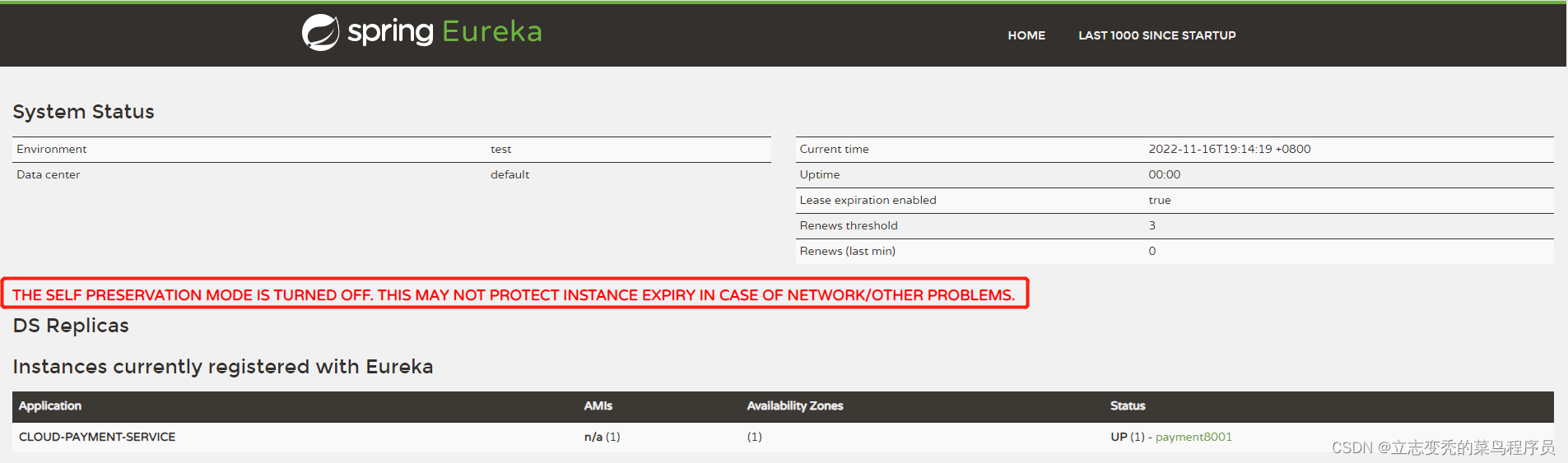Select the timestamp 2022-11-16T19:14:19 +0800
The height and width of the screenshot is (463, 1568).
[1229, 149]
